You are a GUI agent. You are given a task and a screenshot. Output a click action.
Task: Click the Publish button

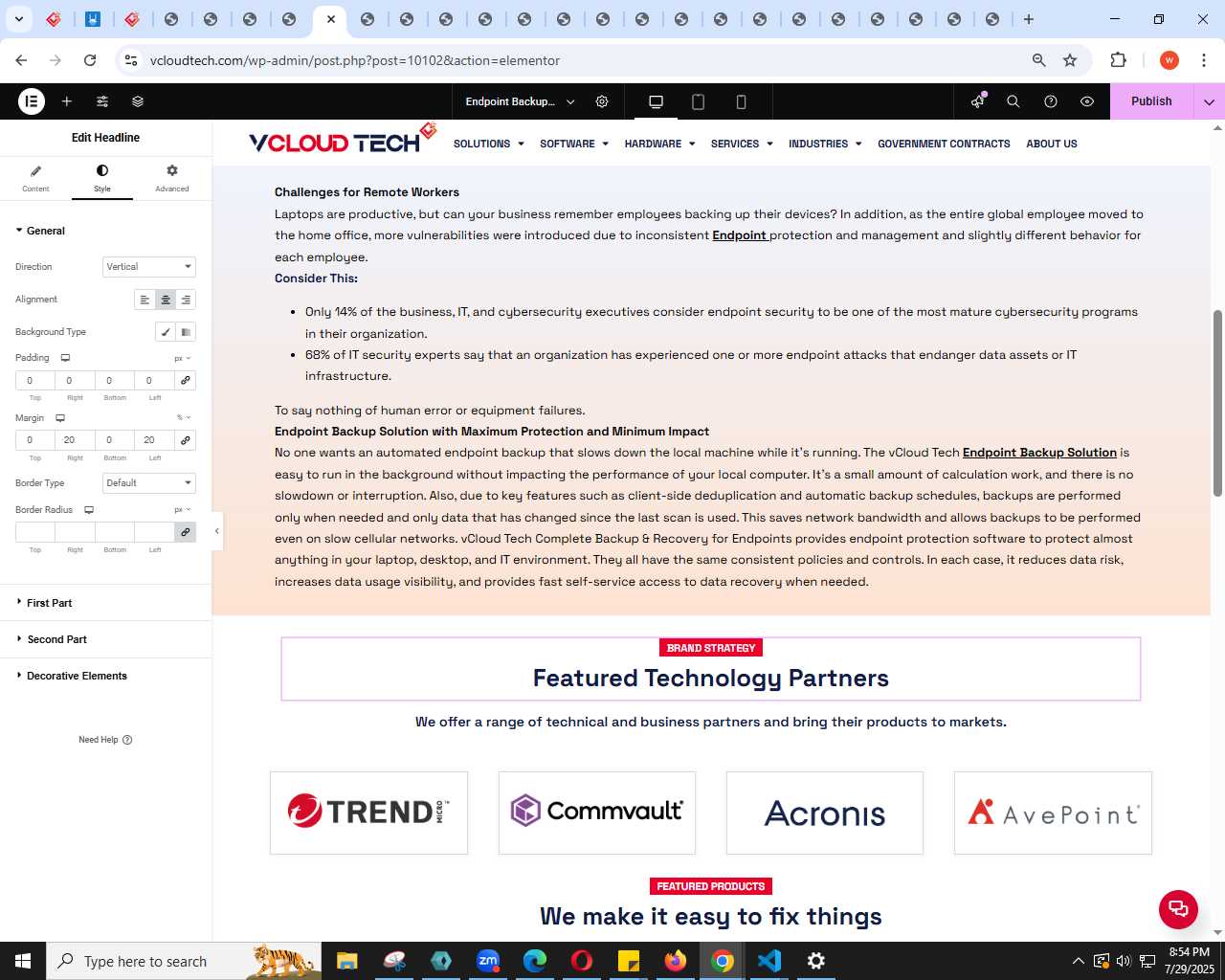point(1151,101)
